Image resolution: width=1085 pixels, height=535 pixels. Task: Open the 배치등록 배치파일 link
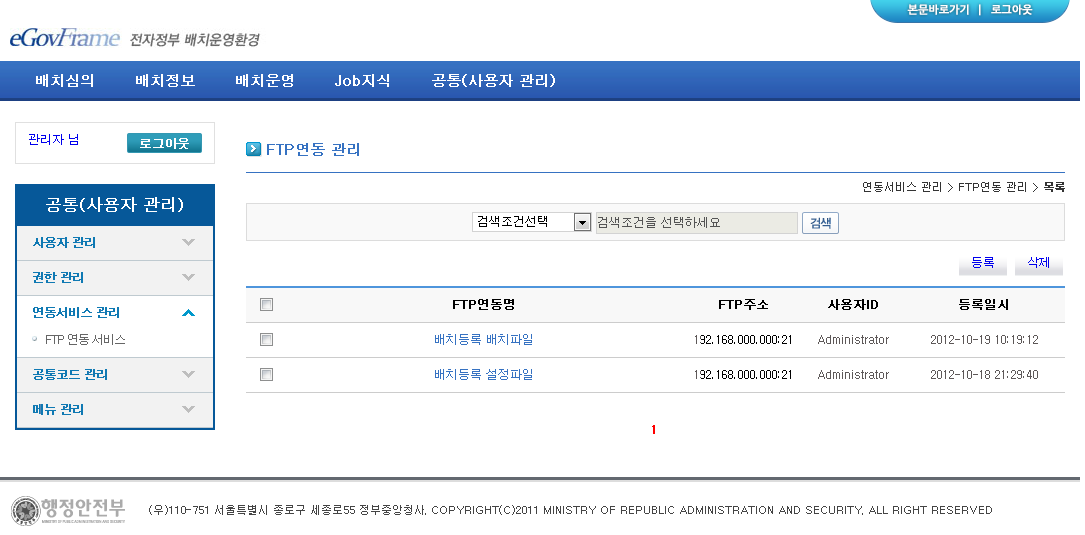[483, 340]
